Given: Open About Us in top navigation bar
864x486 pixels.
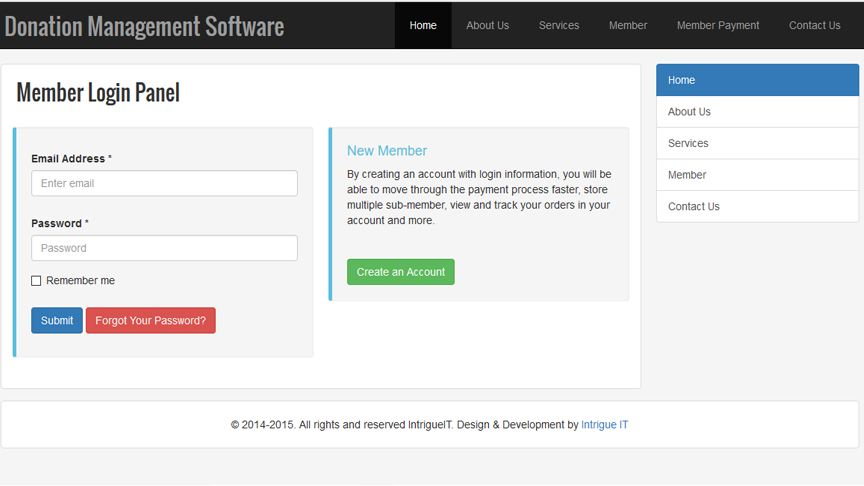Looking at the screenshot, I should [x=487, y=25].
